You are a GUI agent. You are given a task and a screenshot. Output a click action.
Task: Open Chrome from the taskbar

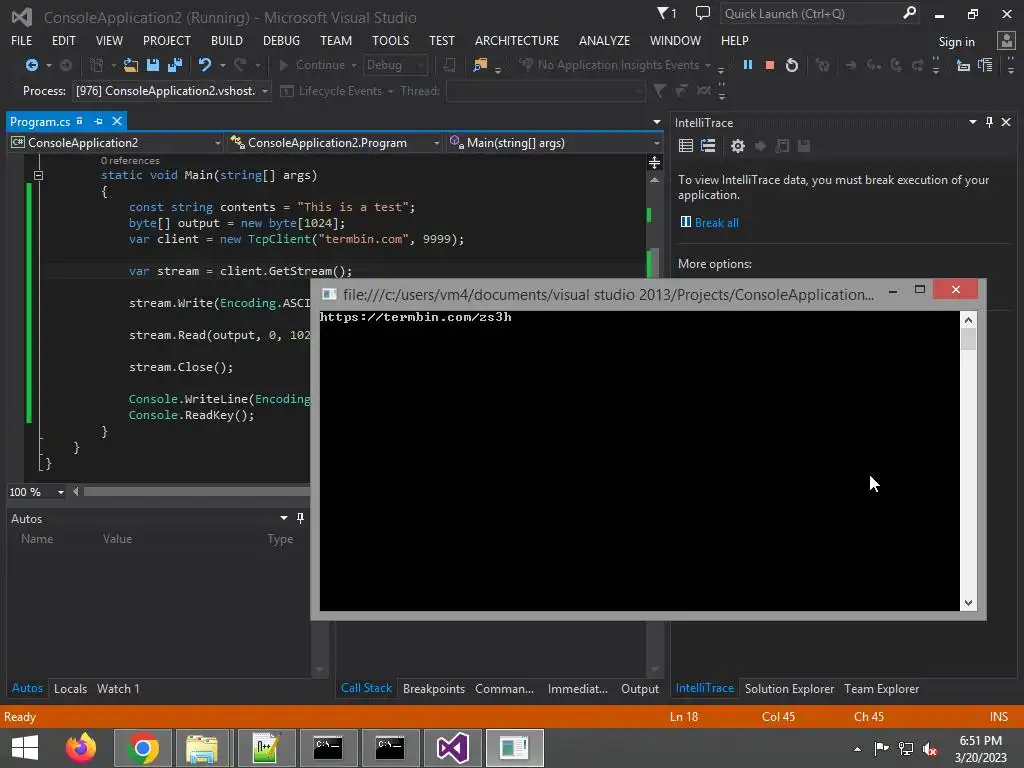click(x=143, y=748)
